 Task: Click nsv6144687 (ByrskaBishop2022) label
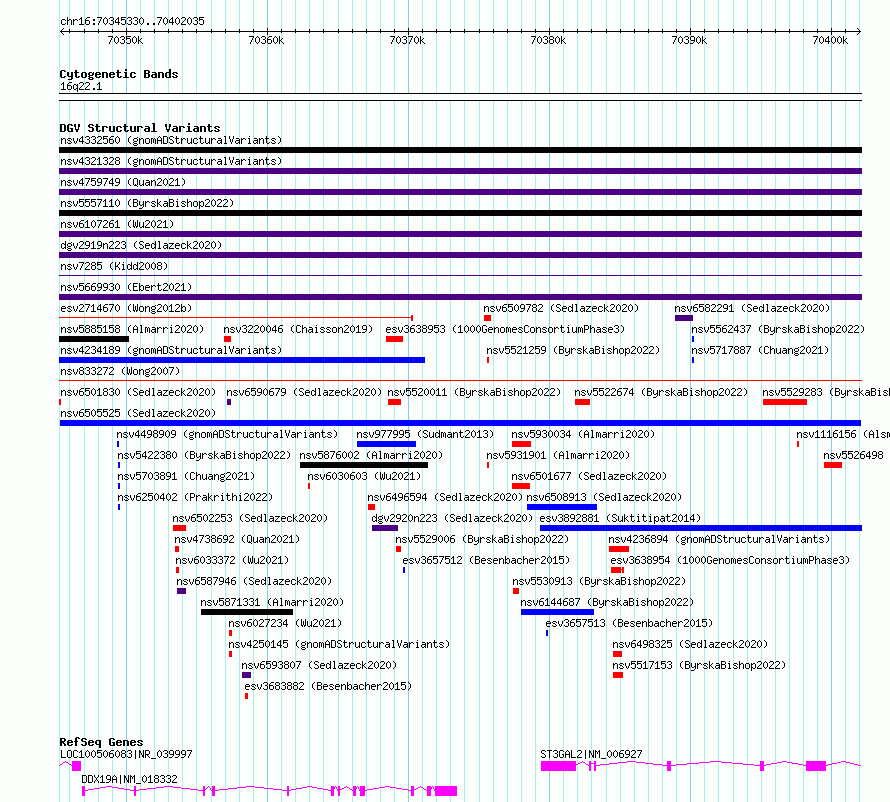tap(607, 602)
